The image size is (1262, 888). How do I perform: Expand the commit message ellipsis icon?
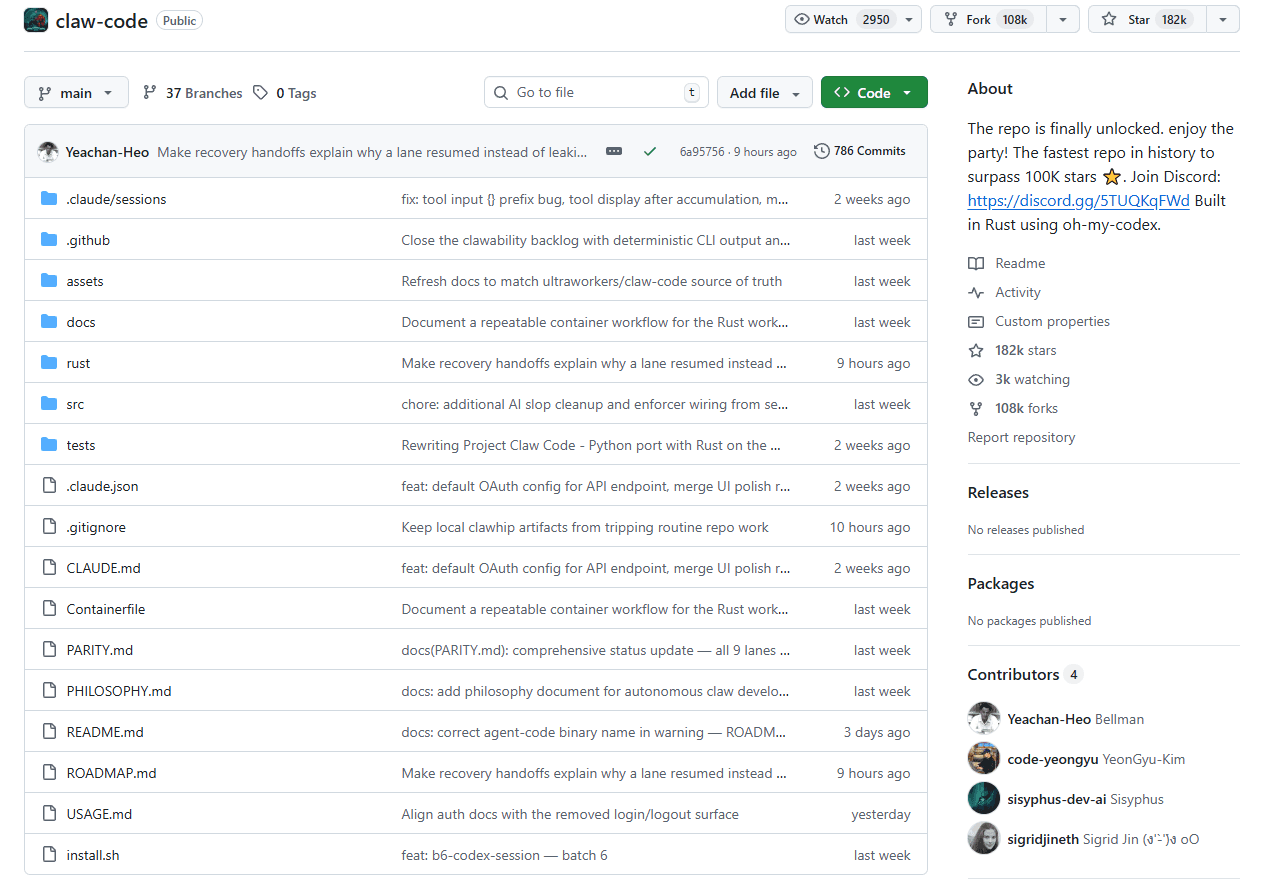click(x=614, y=151)
